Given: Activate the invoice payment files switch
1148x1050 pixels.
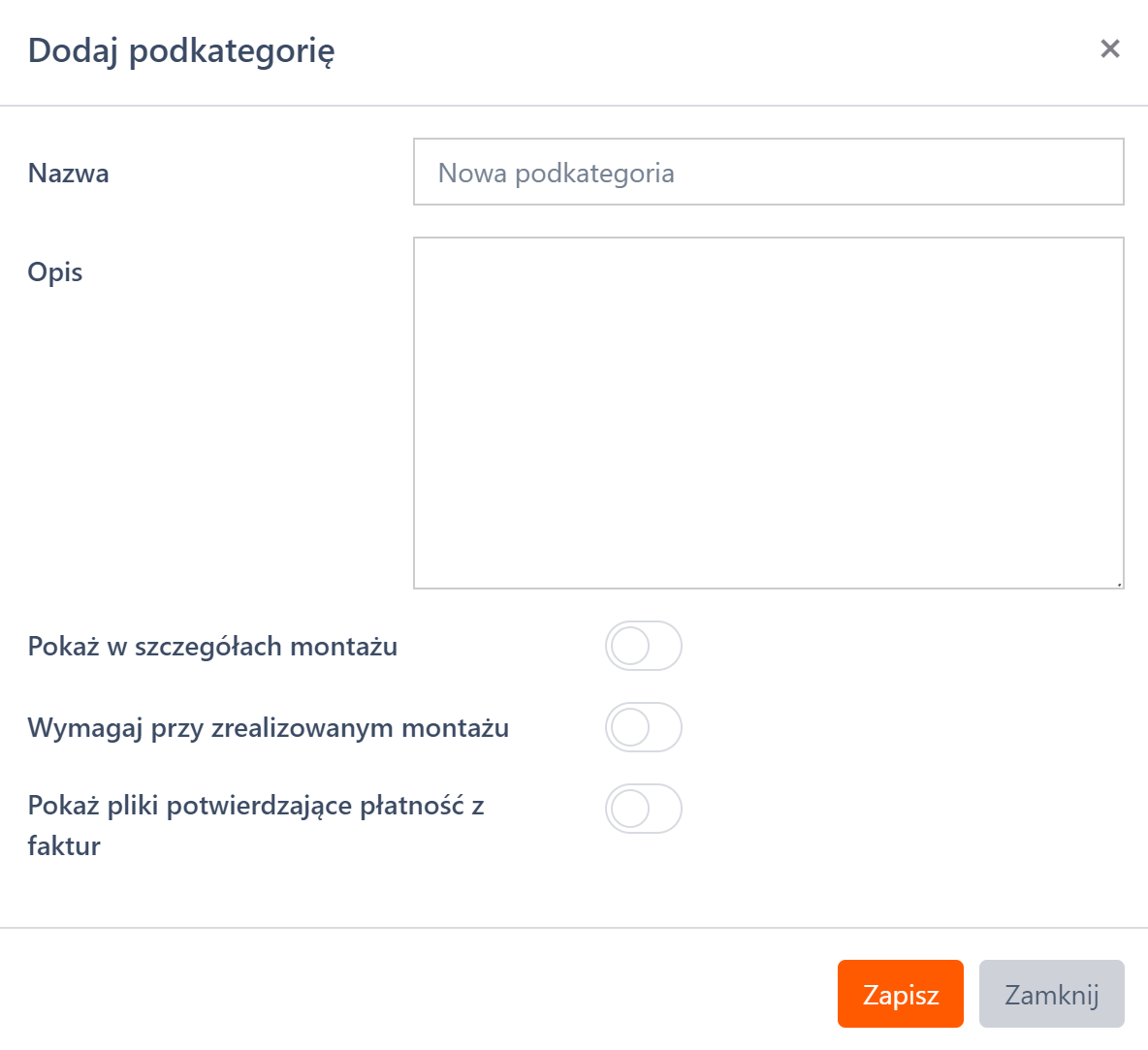Looking at the screenshot, I should 644,809.
